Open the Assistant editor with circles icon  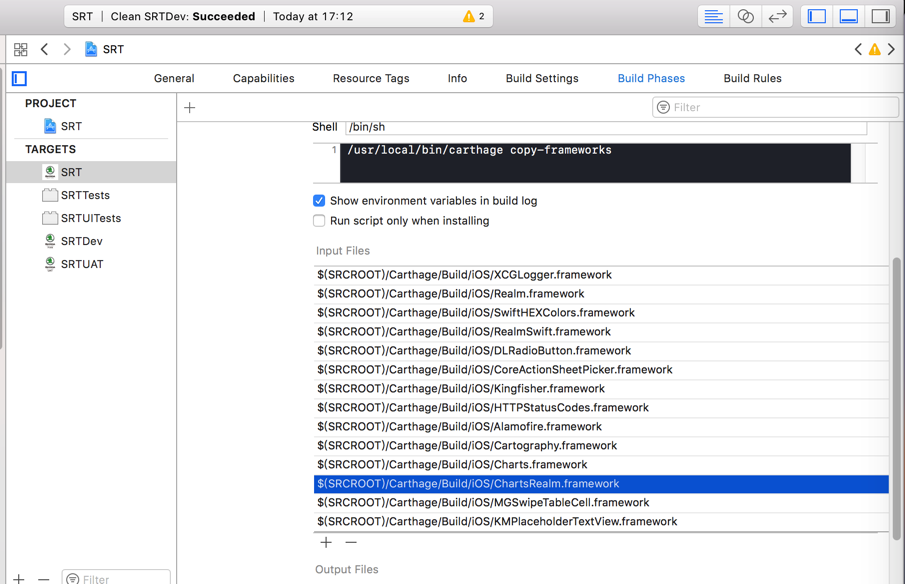[x=745, y=16]
